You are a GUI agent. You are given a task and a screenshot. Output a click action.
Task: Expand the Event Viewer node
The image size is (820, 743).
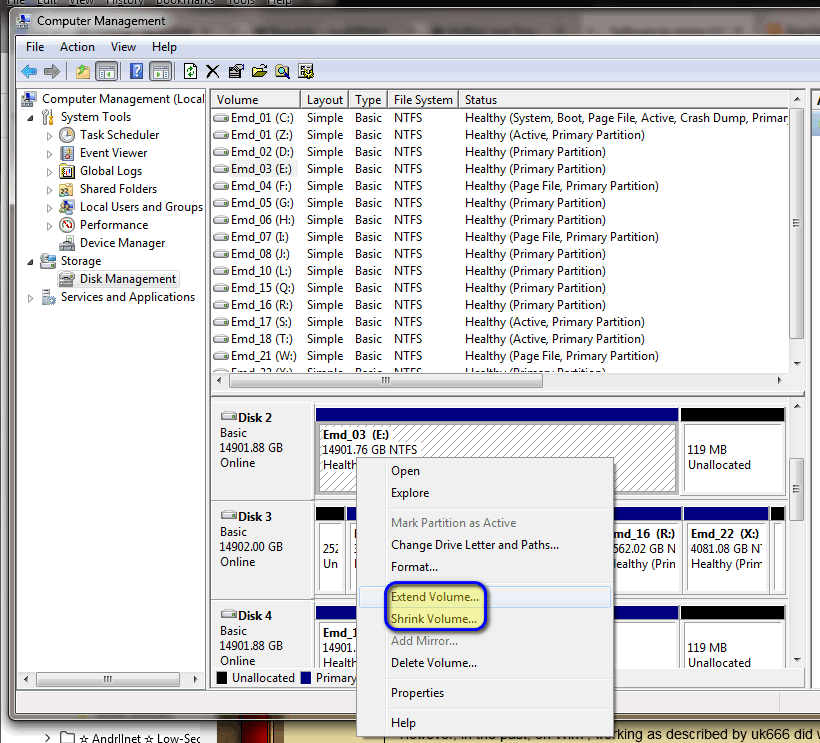(49, 154)
